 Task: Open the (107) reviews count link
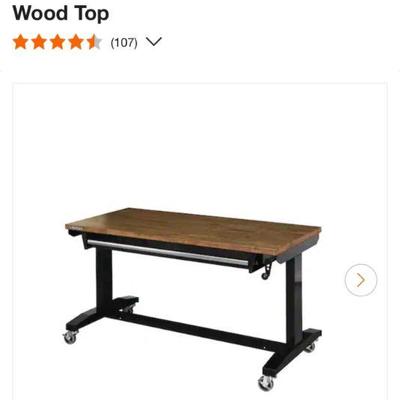(124, 43)
